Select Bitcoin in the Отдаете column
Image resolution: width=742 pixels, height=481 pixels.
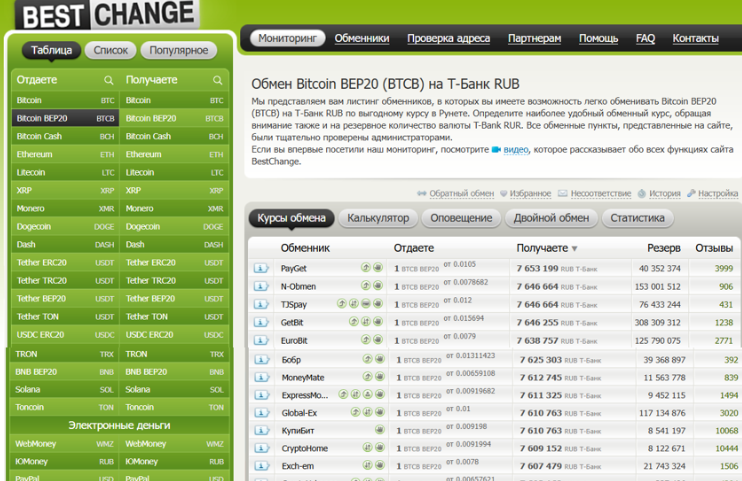[65, 100]
